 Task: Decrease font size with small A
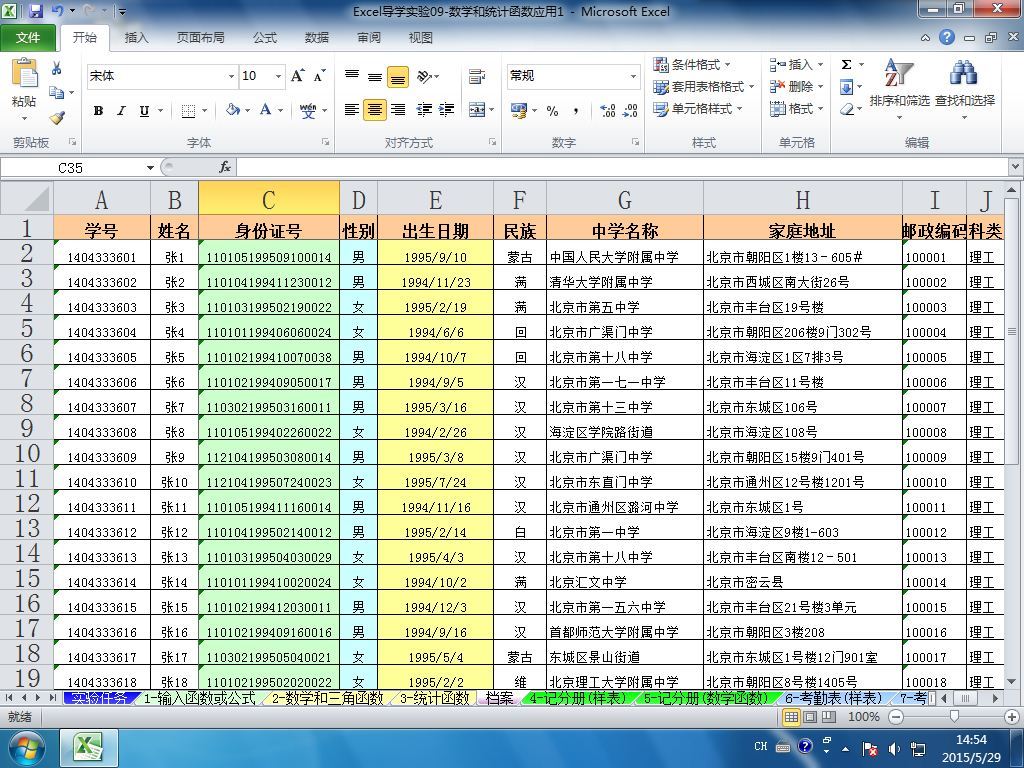319,76
